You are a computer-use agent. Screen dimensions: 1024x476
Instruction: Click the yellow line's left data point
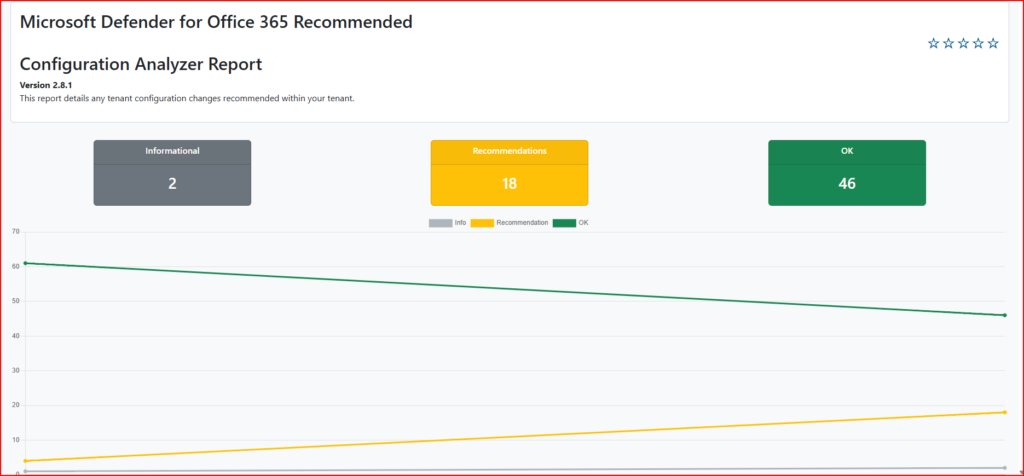click(x=25, y=461)
